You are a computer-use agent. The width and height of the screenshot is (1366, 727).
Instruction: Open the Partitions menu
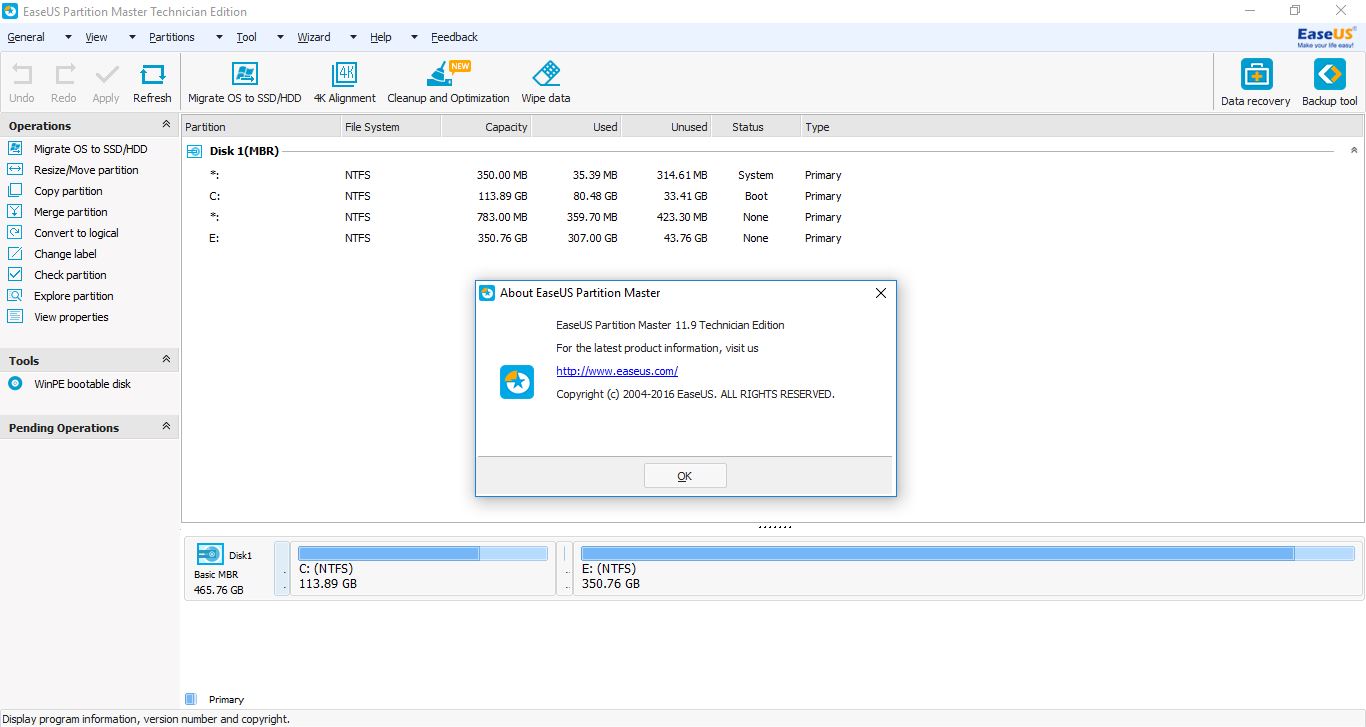point(172,37)
